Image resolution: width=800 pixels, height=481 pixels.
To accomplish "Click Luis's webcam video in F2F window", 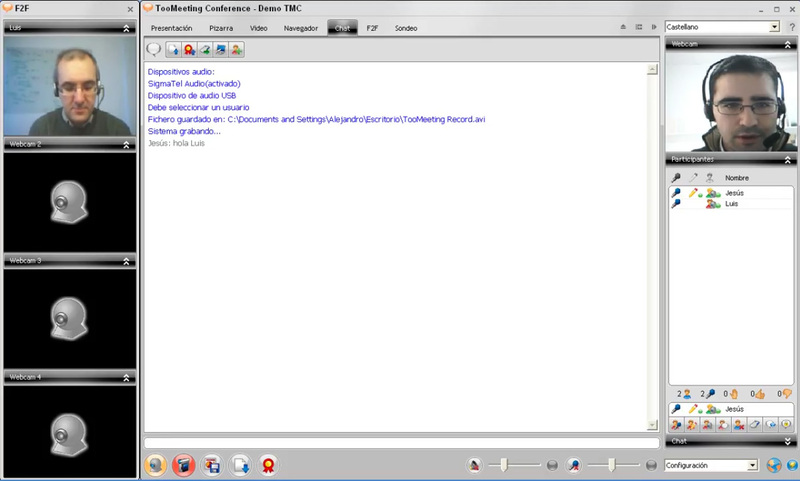I will [x=70, y=85].
